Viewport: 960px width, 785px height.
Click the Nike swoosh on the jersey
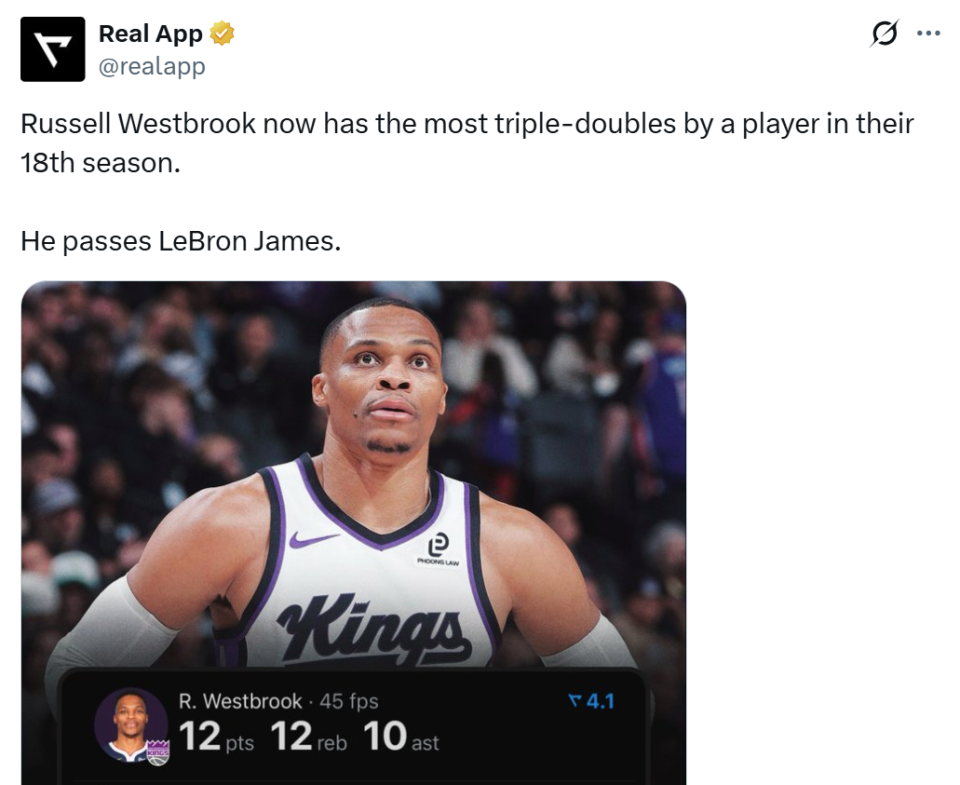click(313, 540)
